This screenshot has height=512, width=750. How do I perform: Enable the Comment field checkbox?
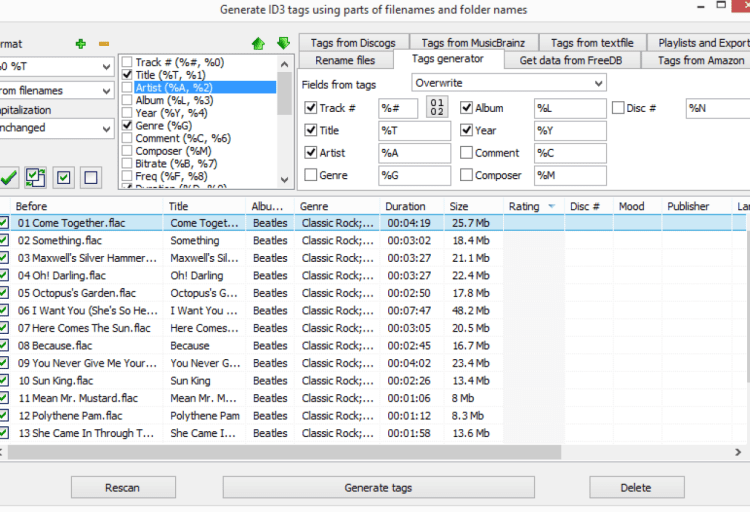[466, 153]
